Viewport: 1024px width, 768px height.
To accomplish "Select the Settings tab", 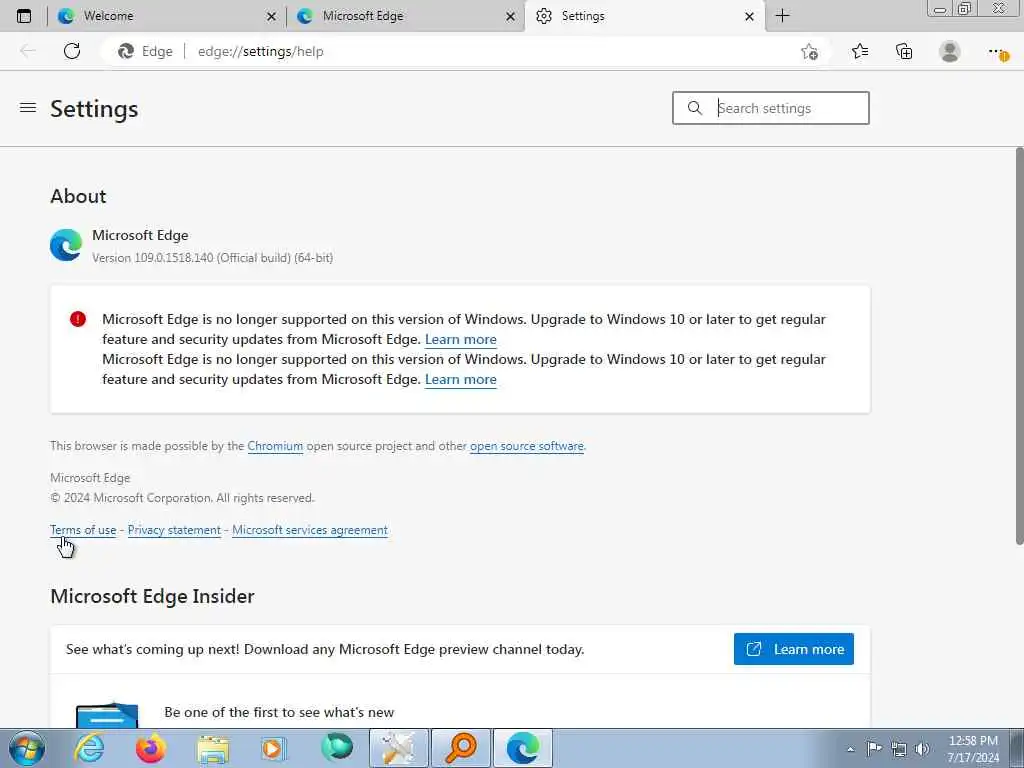I will [644, 16].
